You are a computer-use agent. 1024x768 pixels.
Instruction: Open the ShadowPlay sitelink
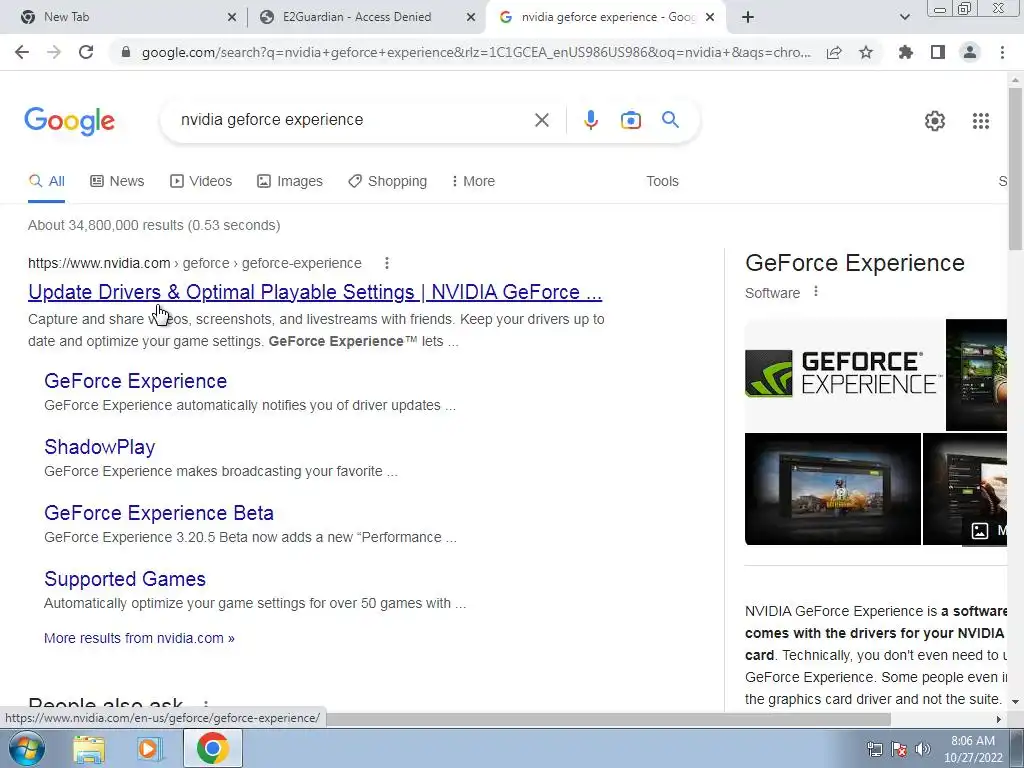pyautogui.click(x=99, y=447)
